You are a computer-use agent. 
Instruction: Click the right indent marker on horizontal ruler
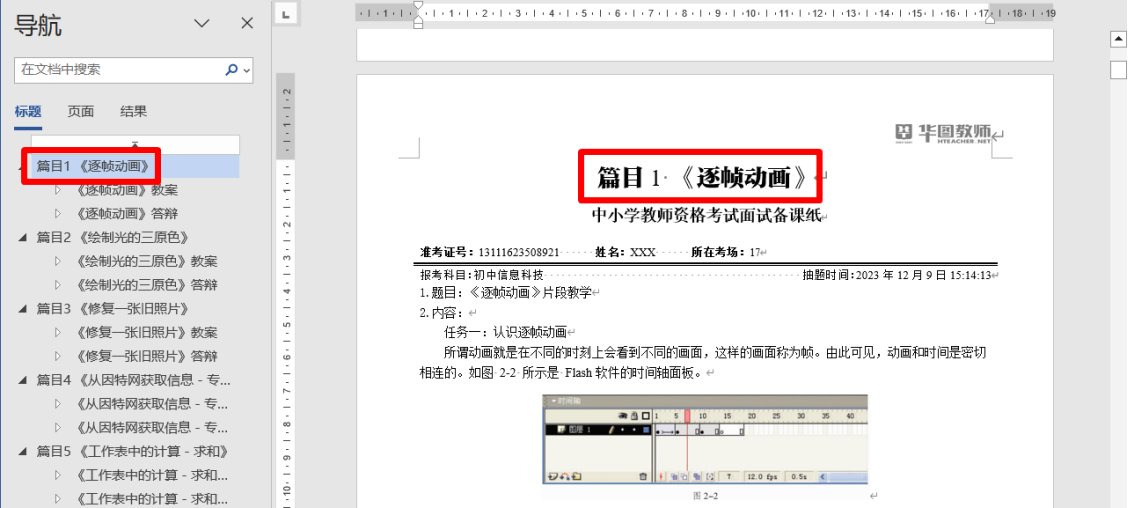tap(989, 19)
